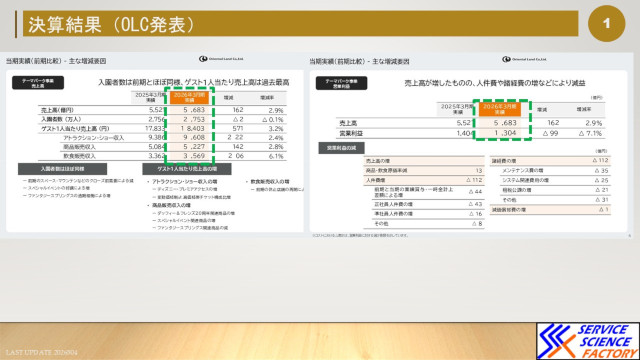This screenshot has height=360, width=640.
Task: Click the △31 value beside その他
Action: click(x=602, y=200)
